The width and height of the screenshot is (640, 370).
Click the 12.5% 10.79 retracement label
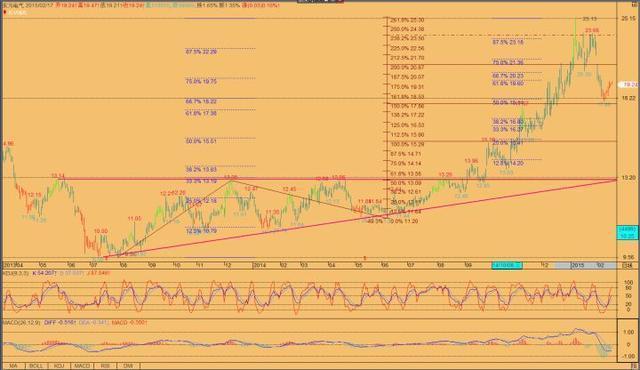click(x=201, y=231)
